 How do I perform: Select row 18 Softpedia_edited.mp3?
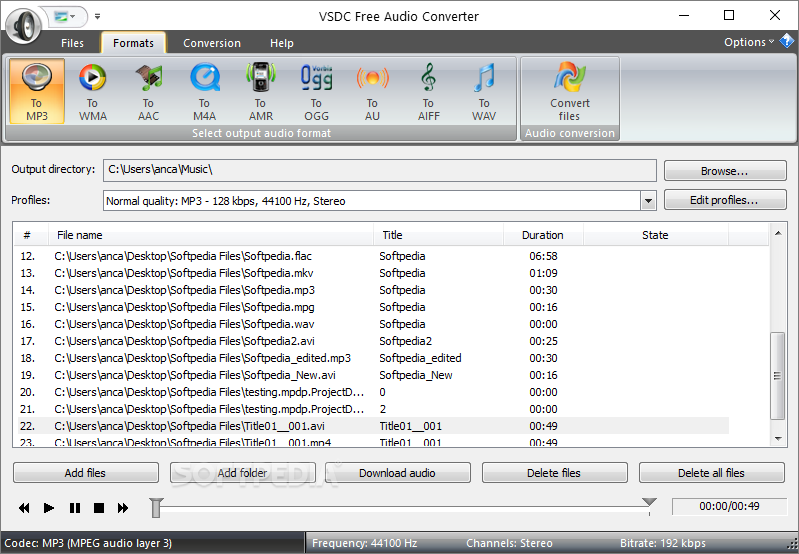(x=373, y=358)
